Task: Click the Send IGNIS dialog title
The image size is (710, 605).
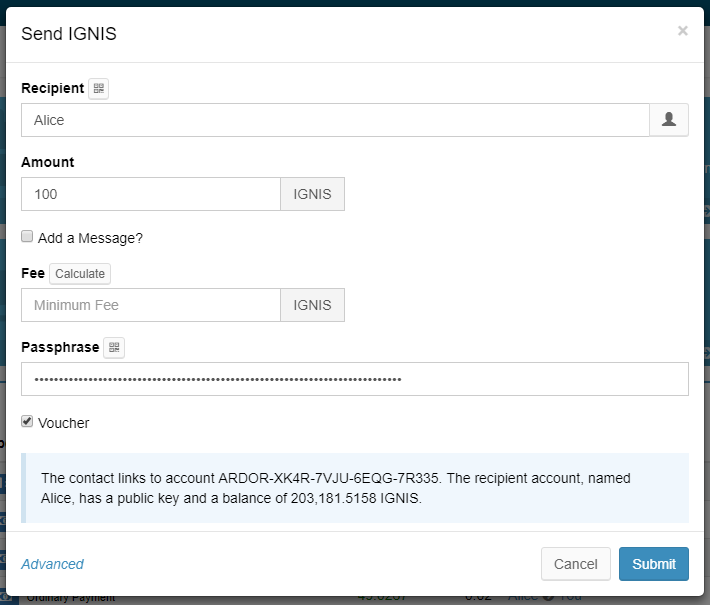Action: 69,34
